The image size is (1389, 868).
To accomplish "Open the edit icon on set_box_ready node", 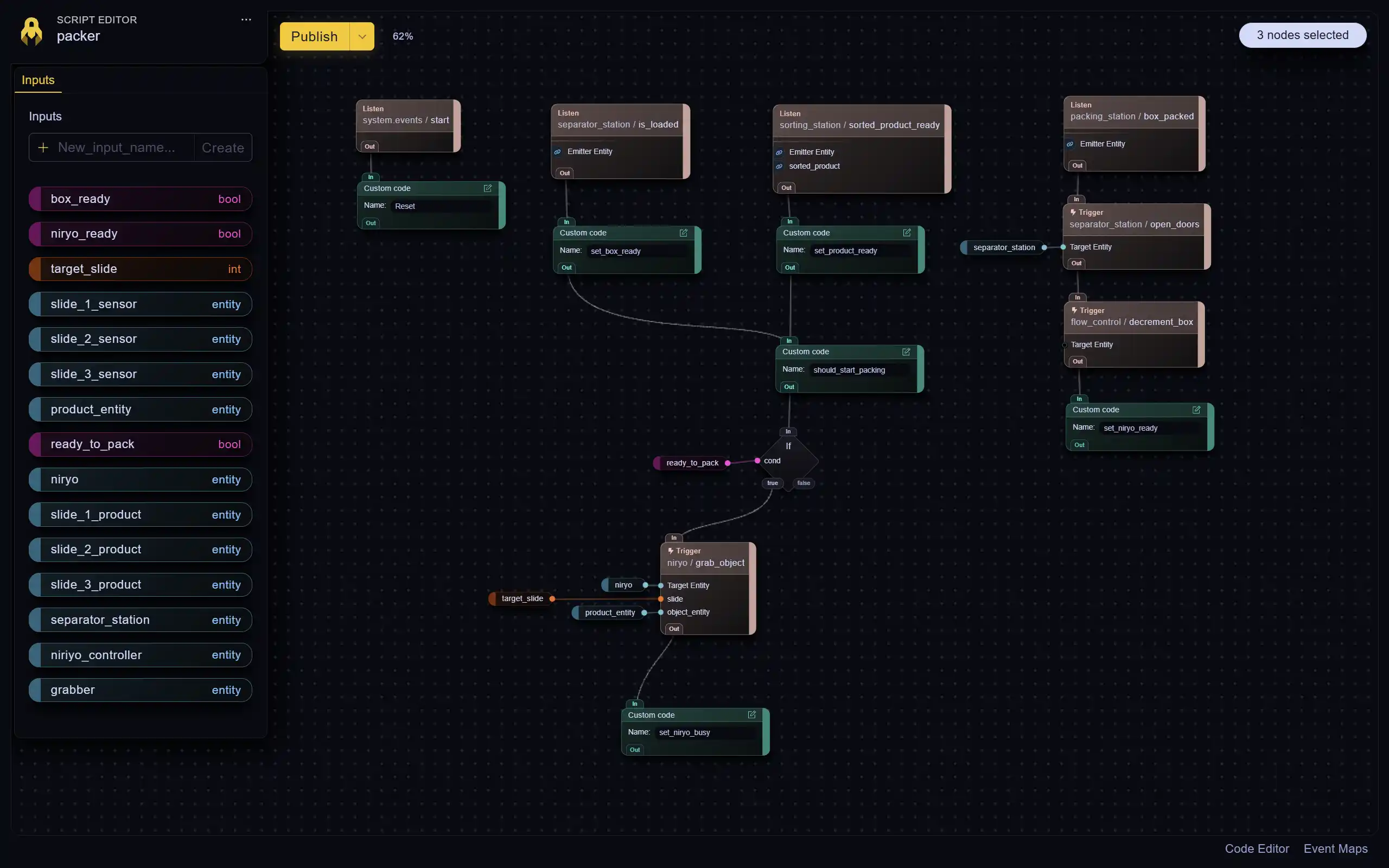I will pyautogui.click(x=684, y=233).
